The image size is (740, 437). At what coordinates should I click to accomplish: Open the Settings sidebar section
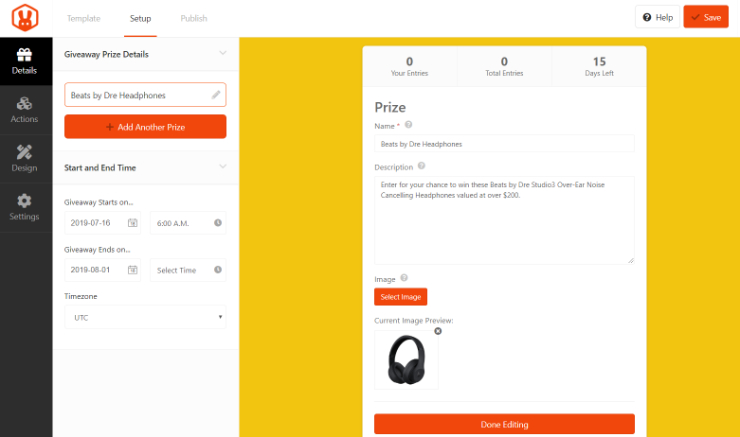[x=25, y=207]
